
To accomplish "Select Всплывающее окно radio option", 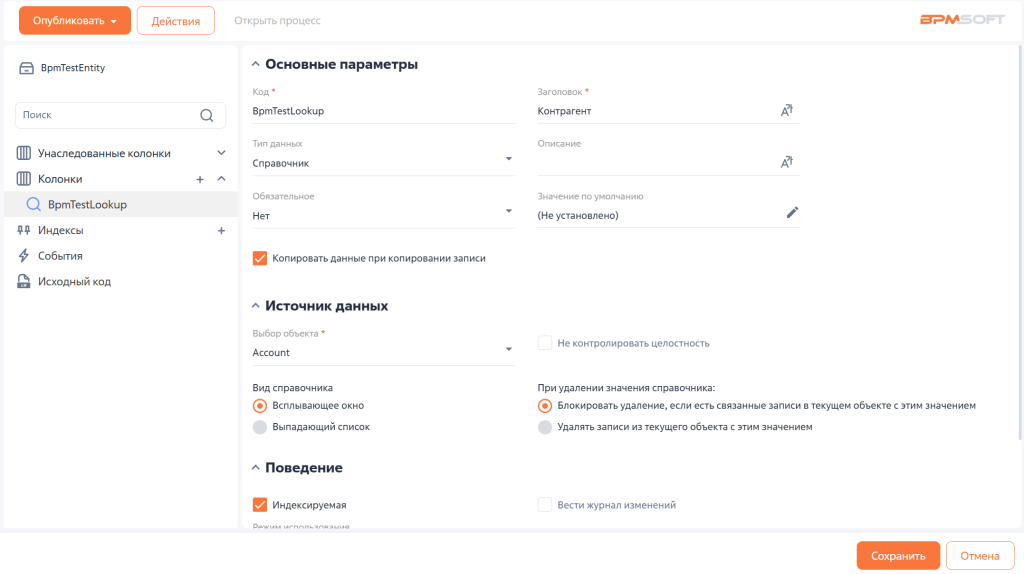I will tap(260, 406).
